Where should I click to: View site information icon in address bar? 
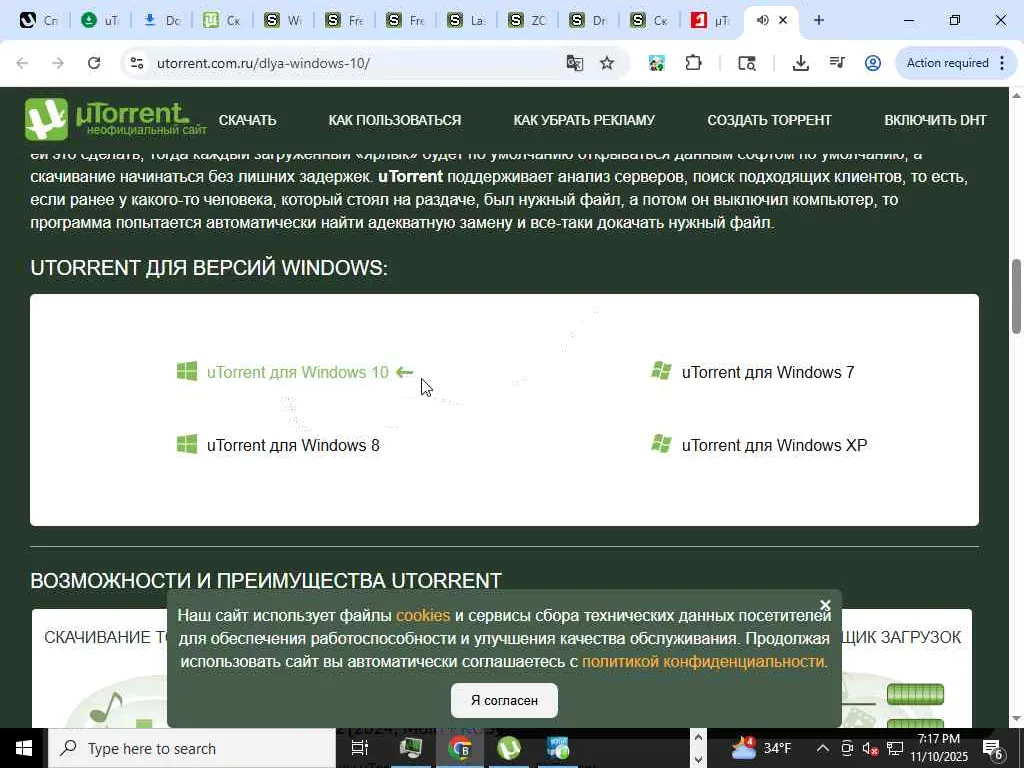coord(136,63)
